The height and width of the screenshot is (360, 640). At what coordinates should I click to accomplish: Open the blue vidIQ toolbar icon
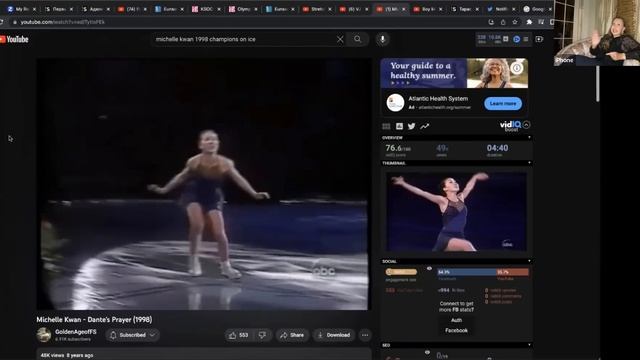pyautogui.click(x=517, y=39)
